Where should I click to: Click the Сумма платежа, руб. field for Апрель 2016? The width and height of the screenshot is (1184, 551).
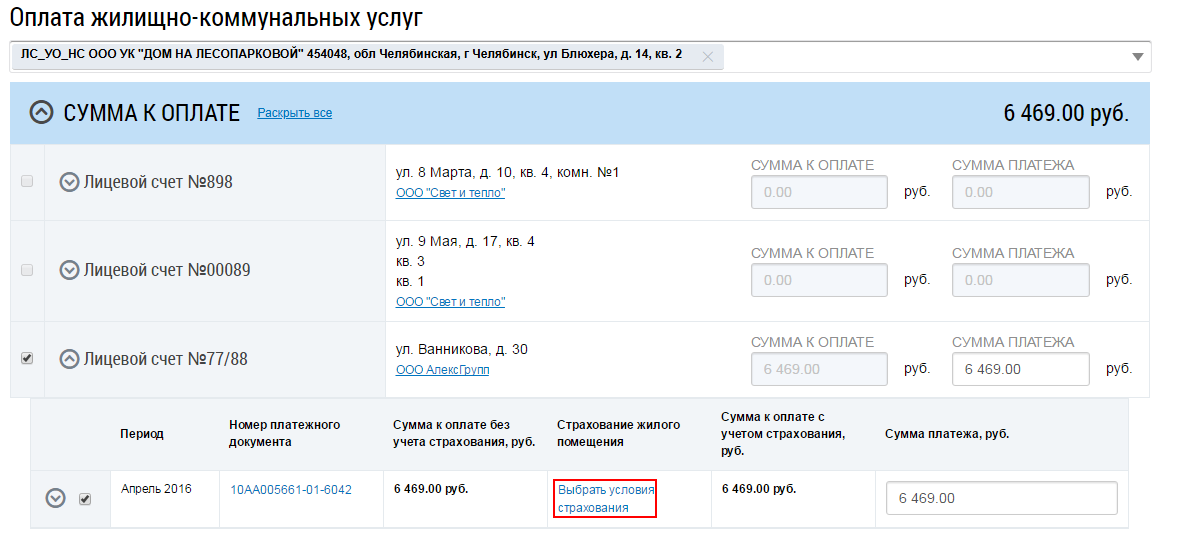click(1001, 498)
